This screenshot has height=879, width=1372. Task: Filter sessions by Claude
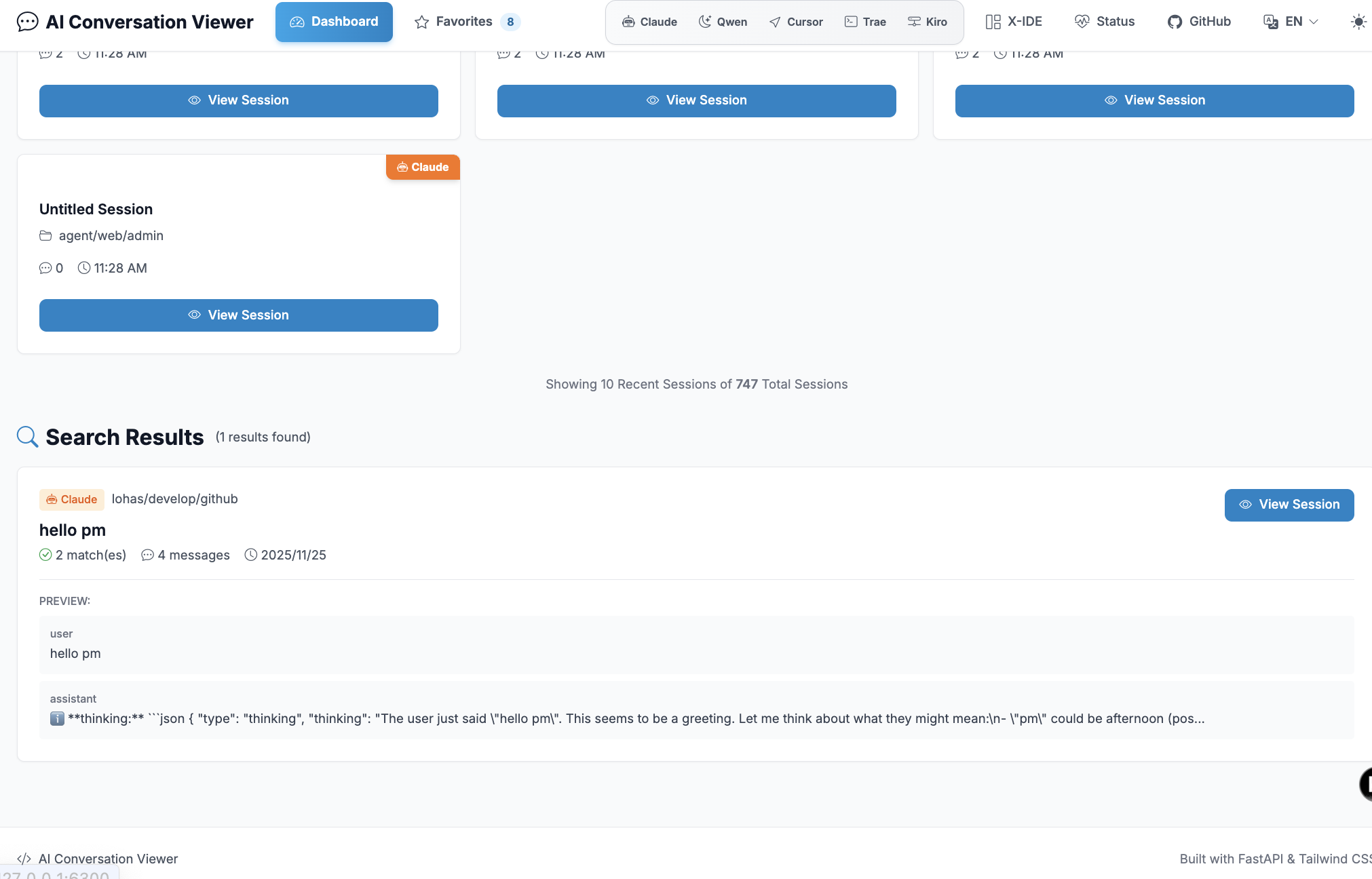(x=649, y=22)
